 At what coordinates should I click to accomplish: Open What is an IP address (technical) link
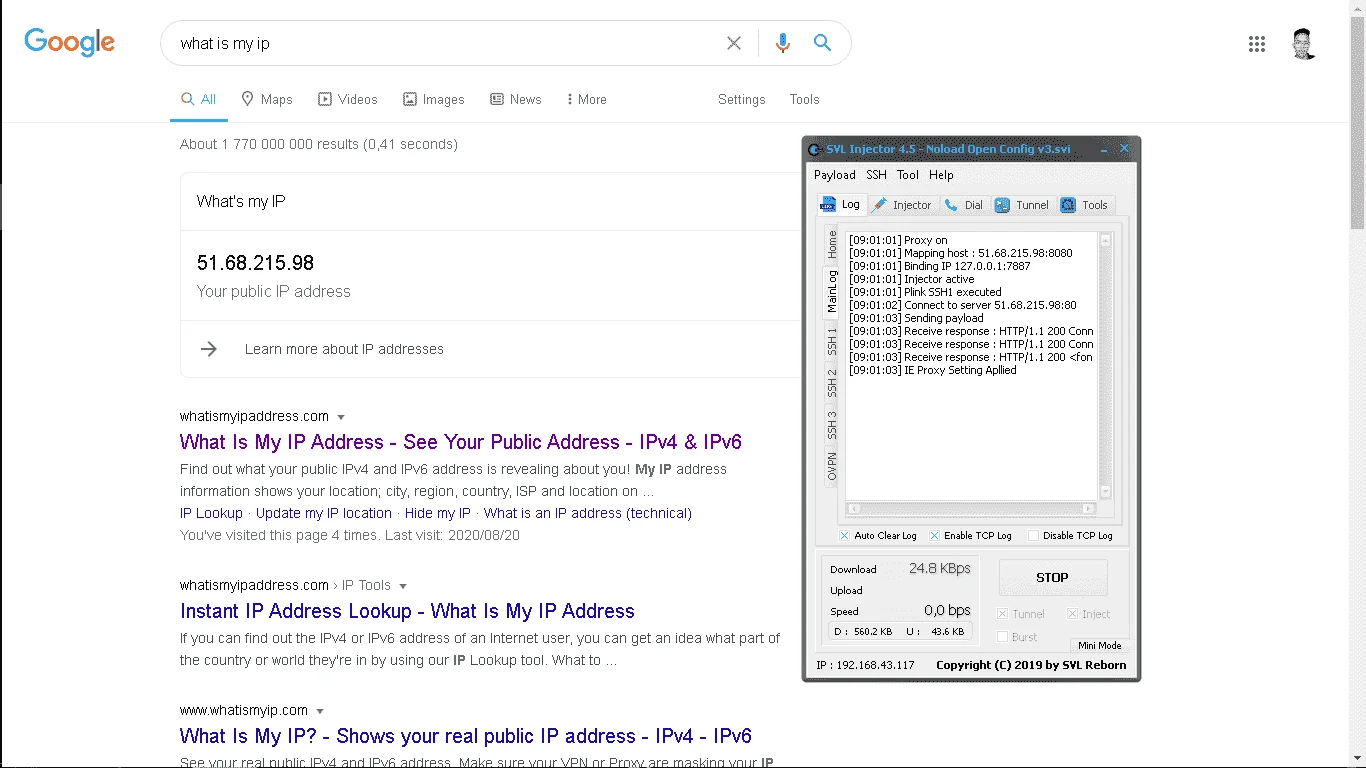point(588,513)
